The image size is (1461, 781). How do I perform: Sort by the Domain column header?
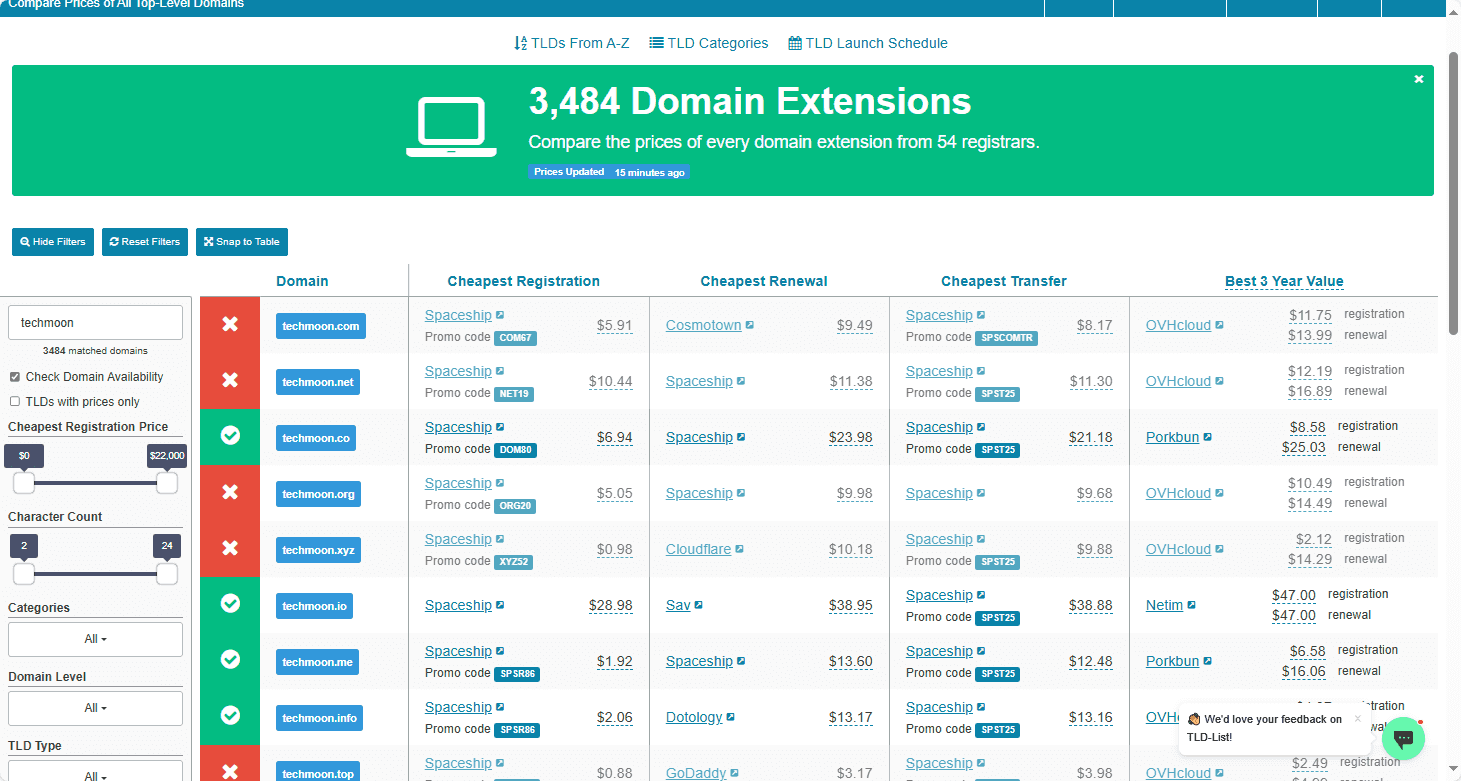[302, 281]
